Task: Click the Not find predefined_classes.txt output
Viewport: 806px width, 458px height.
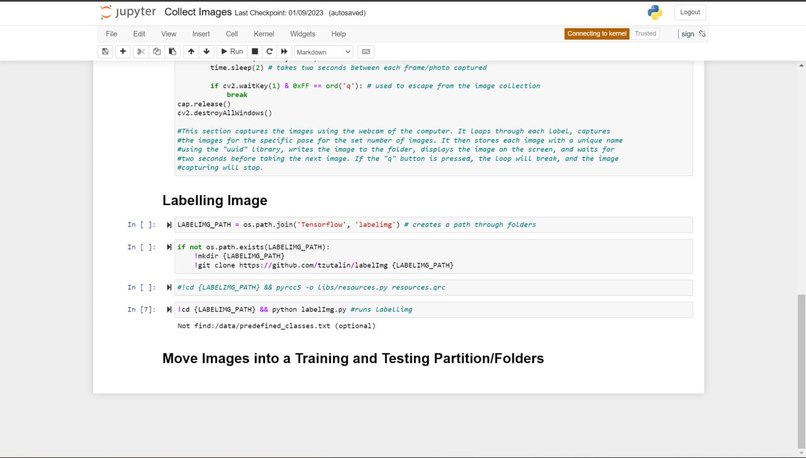Action: coord(277,326)
